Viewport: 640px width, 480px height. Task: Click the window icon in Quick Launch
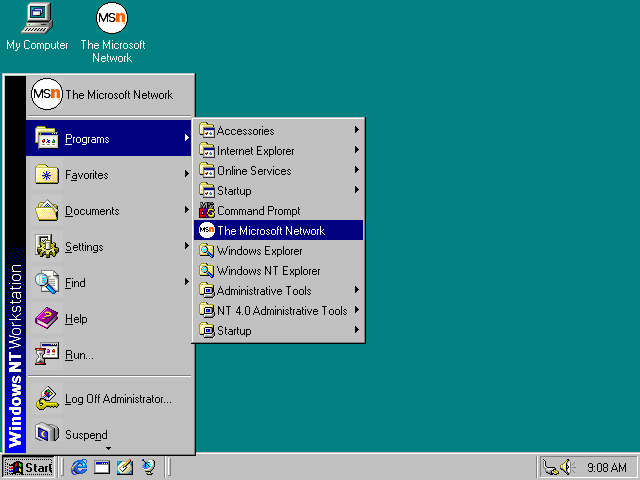102,467
